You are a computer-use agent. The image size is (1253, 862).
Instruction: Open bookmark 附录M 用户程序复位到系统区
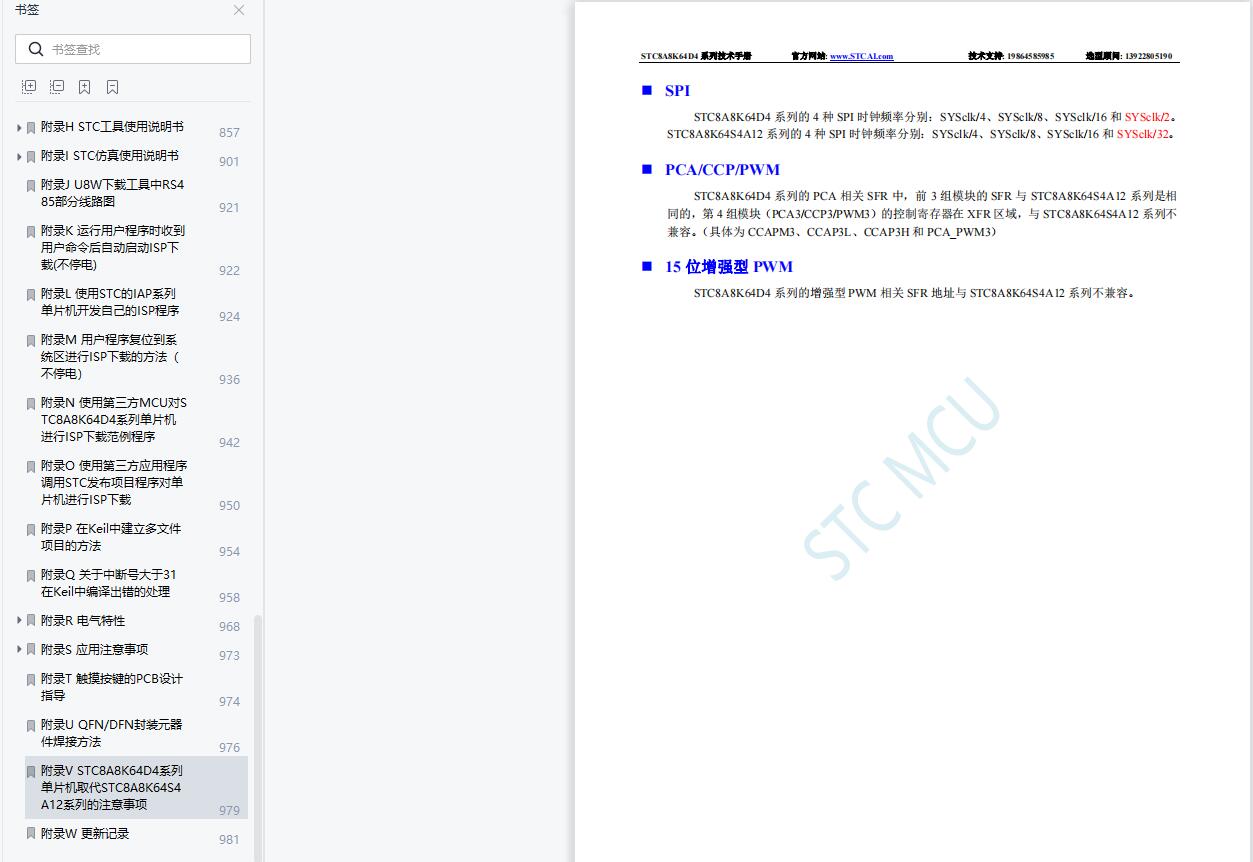(x=111, y=356)
